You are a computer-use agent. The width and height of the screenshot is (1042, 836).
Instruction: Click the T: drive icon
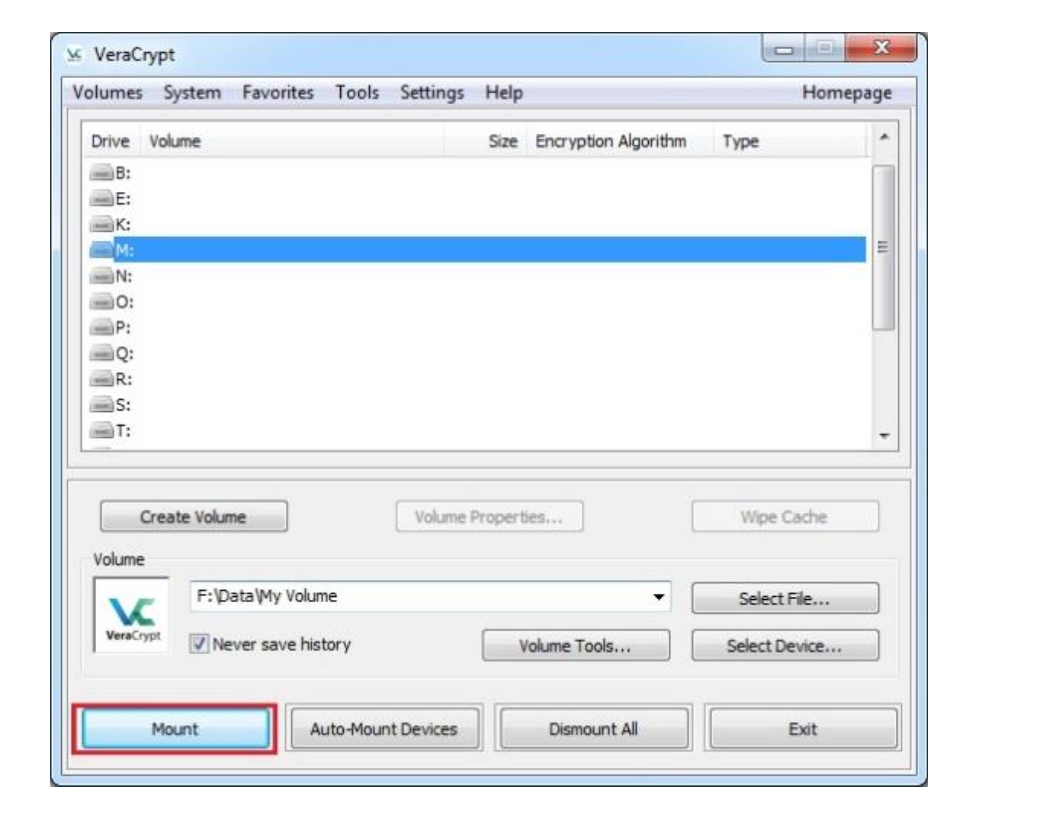pyautogui.click(x=102, y=431)
